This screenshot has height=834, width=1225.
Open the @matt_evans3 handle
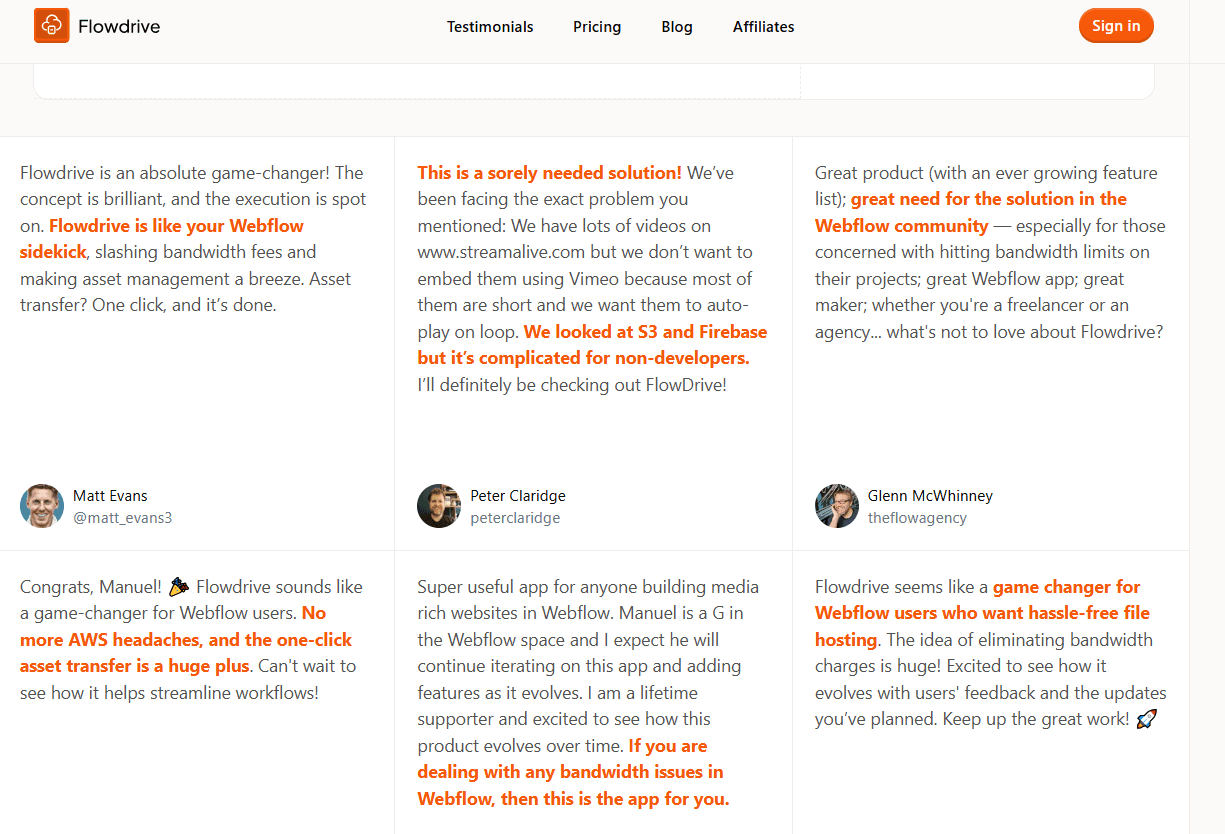point(123,518)
